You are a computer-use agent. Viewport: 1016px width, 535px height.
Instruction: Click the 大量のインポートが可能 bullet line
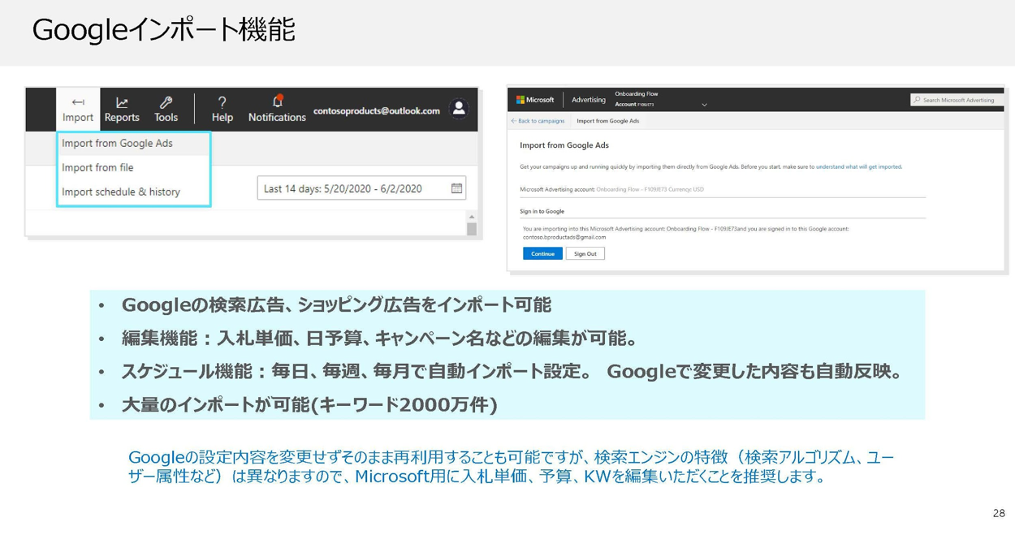310,405
